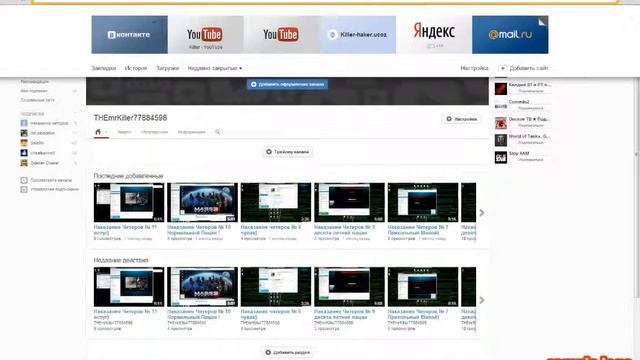640x360 pixels.
Task: Open the № 10 video thumbnail in Последние добавленные
Action: 202,202
